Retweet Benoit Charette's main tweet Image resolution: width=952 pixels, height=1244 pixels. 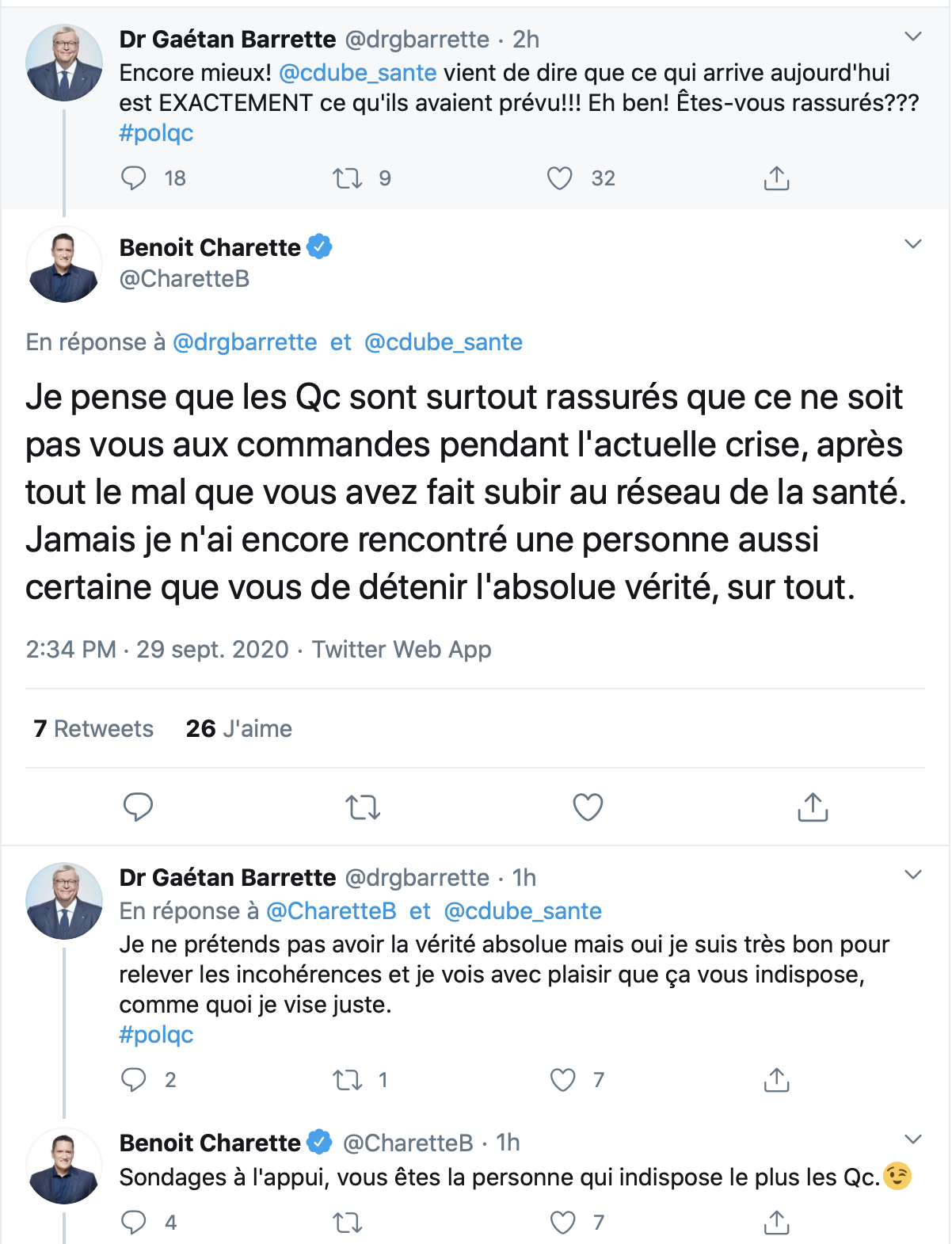[363, 807]
